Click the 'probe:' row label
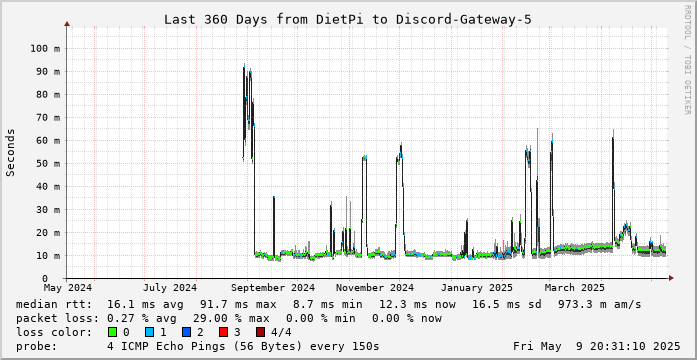 [36, 346]
